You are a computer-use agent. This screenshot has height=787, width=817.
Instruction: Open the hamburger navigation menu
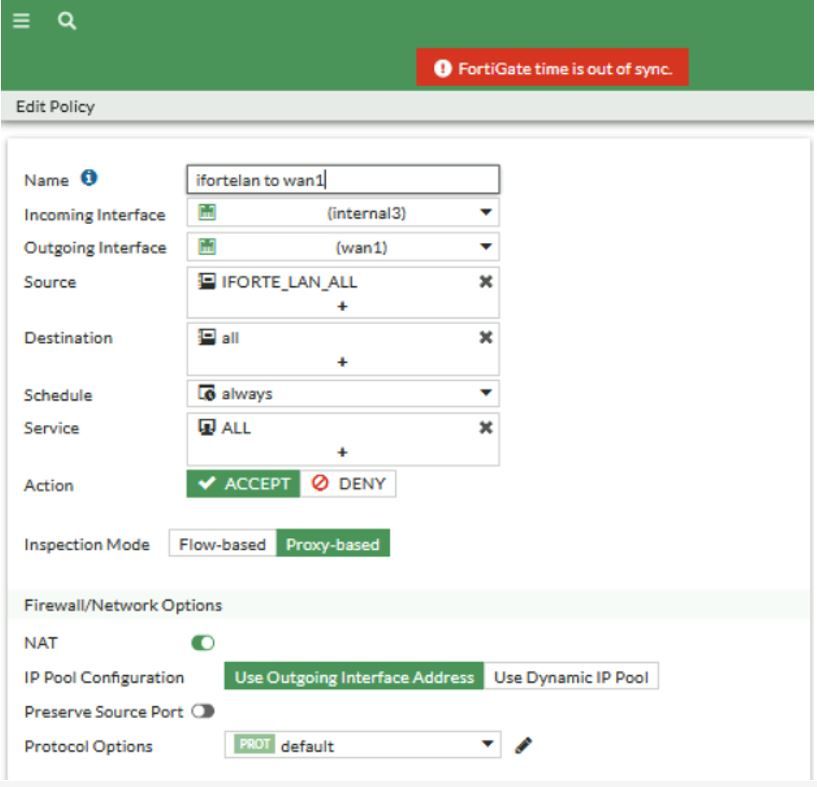[21, 21]
